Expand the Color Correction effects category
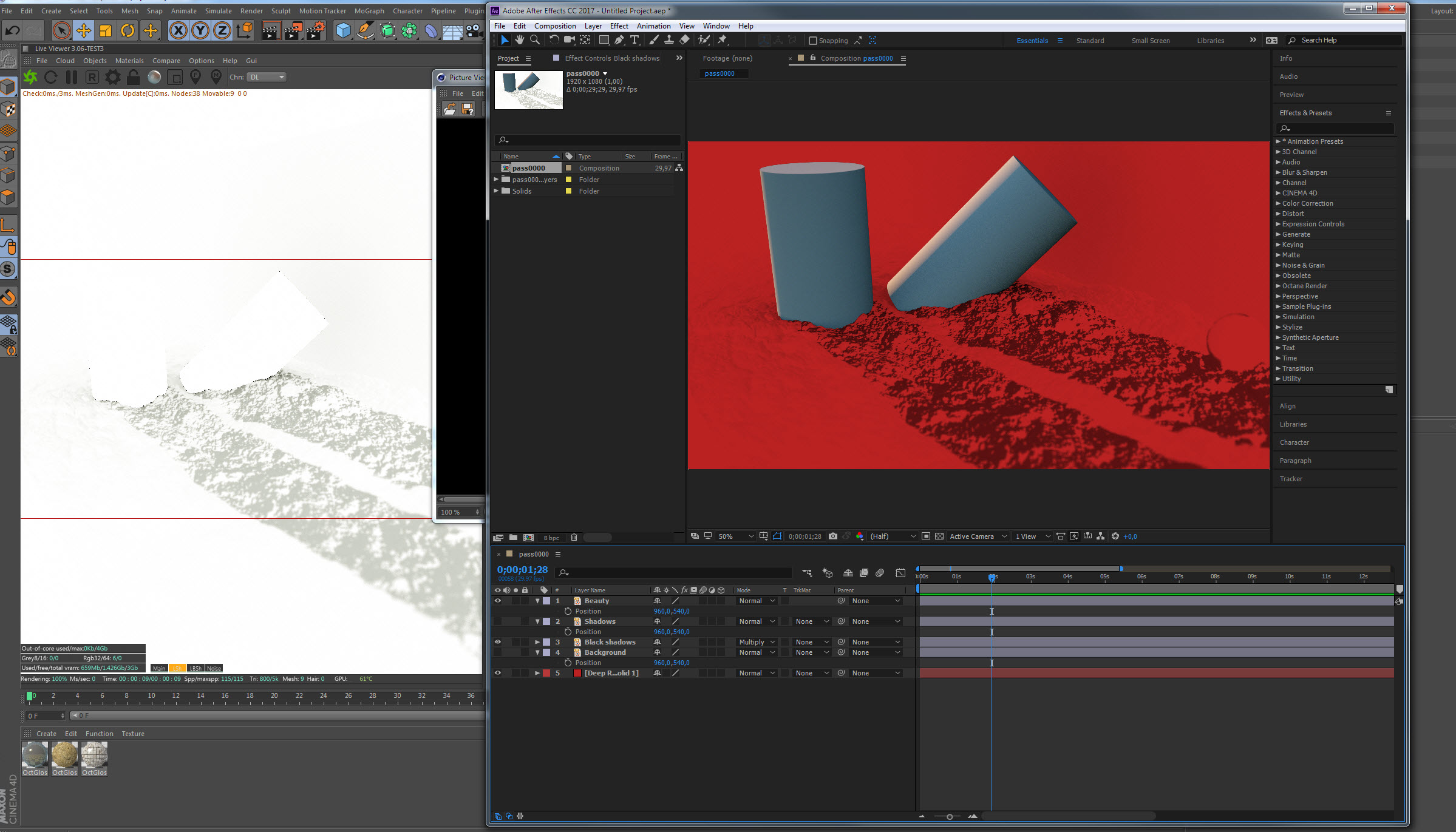1456x832 pixels. [x=1278, y=203]
